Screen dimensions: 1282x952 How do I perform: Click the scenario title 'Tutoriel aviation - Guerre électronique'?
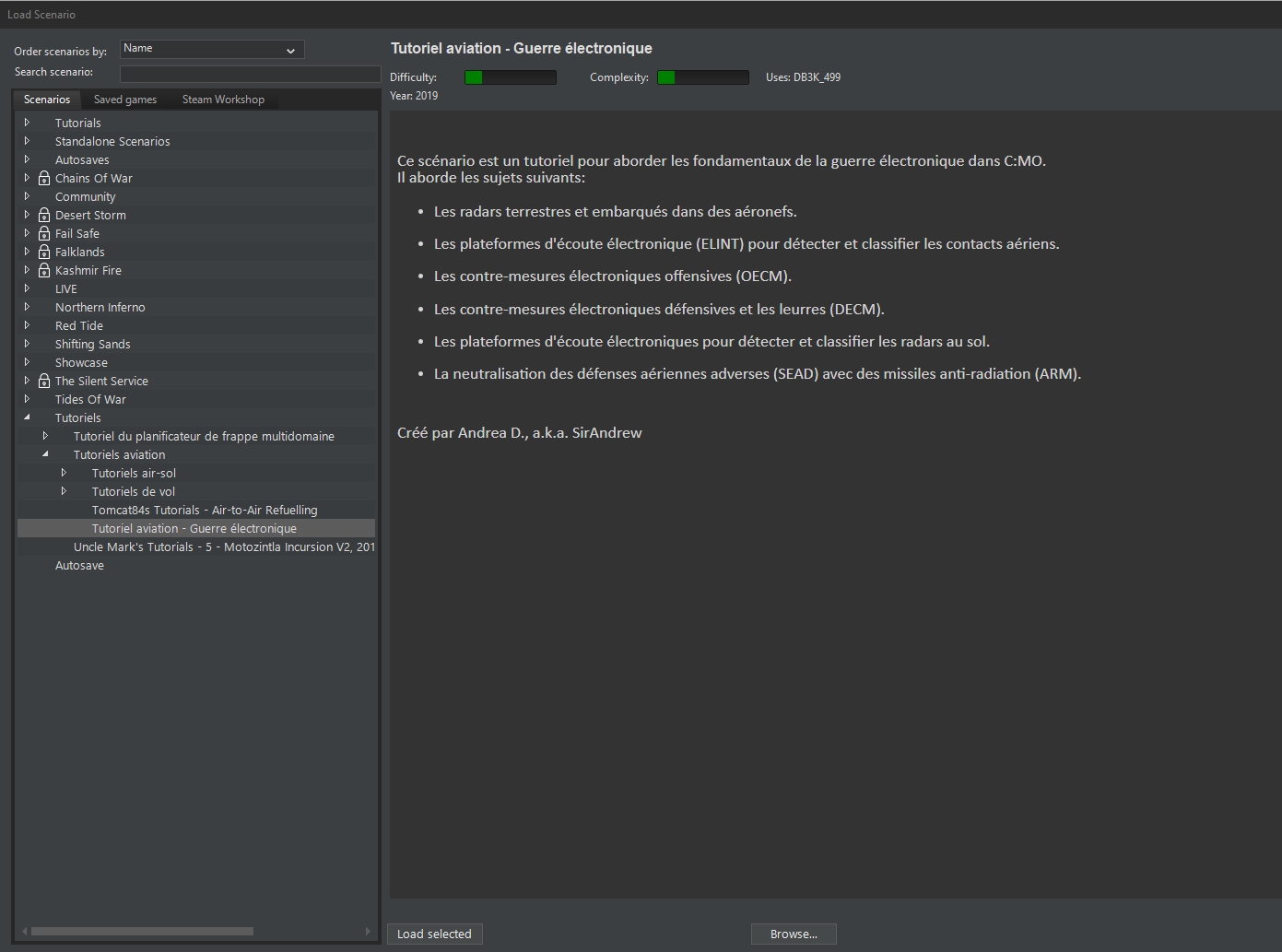point(521,48)
